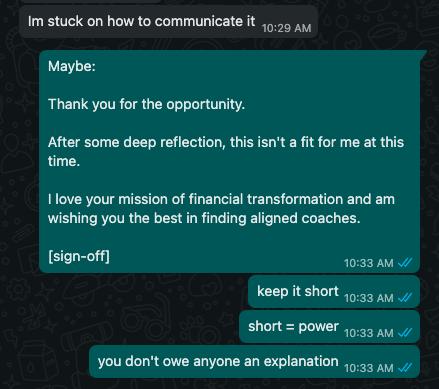Click the "I love your mission" paragraph
This screenshot has width=439, height=389.
pyautogui.click(x=221, y=209)
